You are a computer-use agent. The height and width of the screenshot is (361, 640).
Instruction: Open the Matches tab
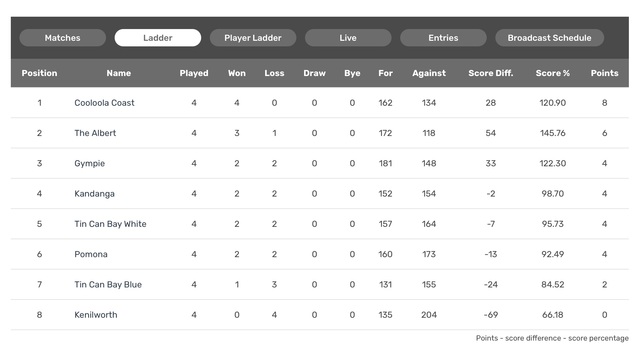coord(62,38)
